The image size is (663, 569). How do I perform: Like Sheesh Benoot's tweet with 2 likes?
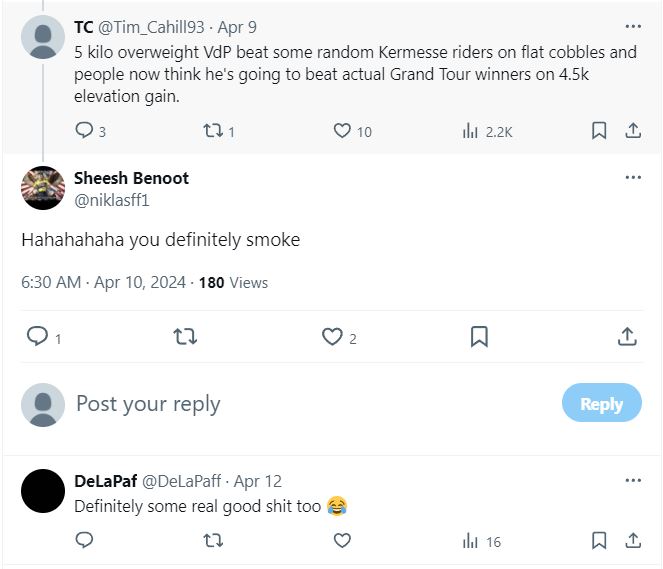point(332,337)
